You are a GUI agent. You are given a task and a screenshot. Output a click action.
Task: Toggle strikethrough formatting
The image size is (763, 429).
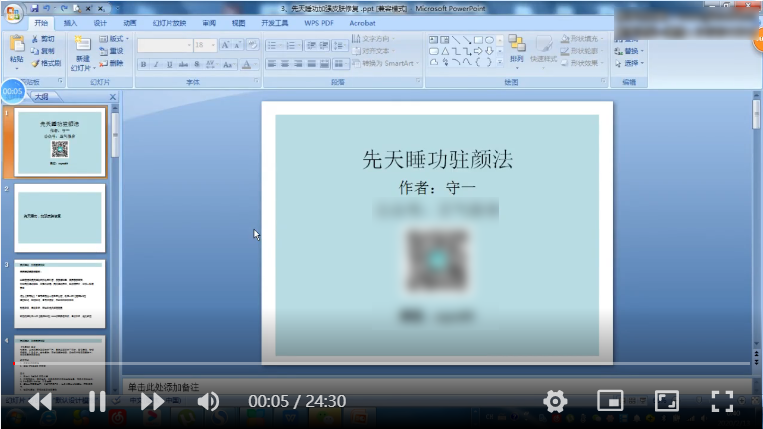tap(183, 64)
